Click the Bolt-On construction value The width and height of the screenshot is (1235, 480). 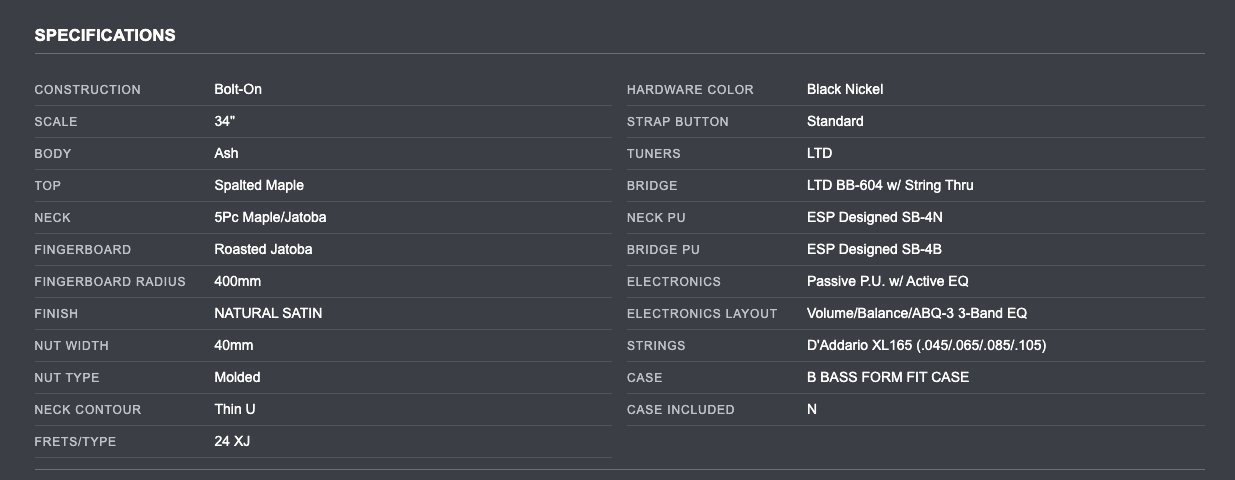(x=238, y=89)
